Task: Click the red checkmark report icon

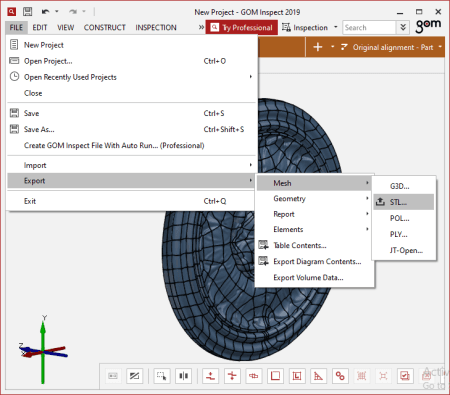Action: click(405, 376)
